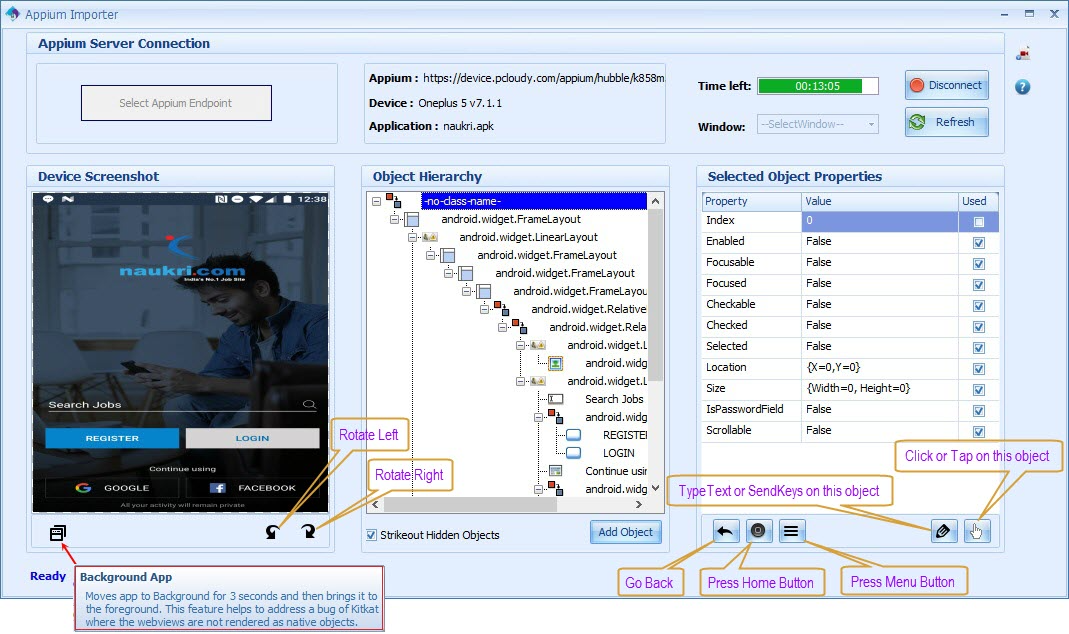
Task: Rotate the device screenshot left
Action: pos(273,532)
